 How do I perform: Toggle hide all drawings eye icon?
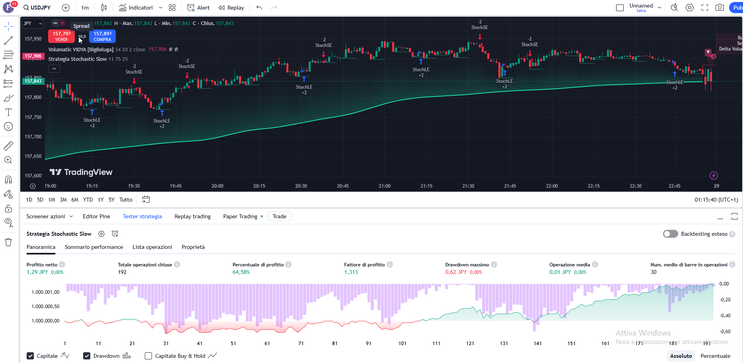(x=8, y=222)
